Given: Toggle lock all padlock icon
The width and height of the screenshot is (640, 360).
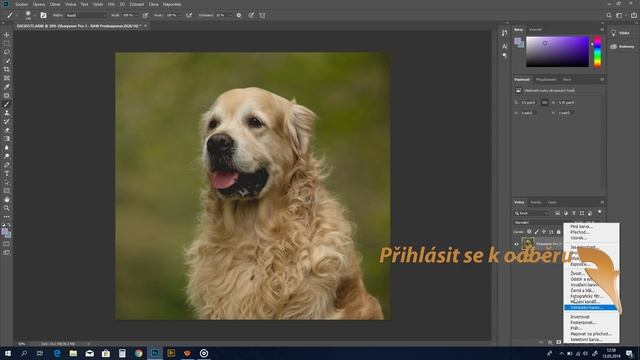Looking at the screenshot, I should click(x=559, y=232).
